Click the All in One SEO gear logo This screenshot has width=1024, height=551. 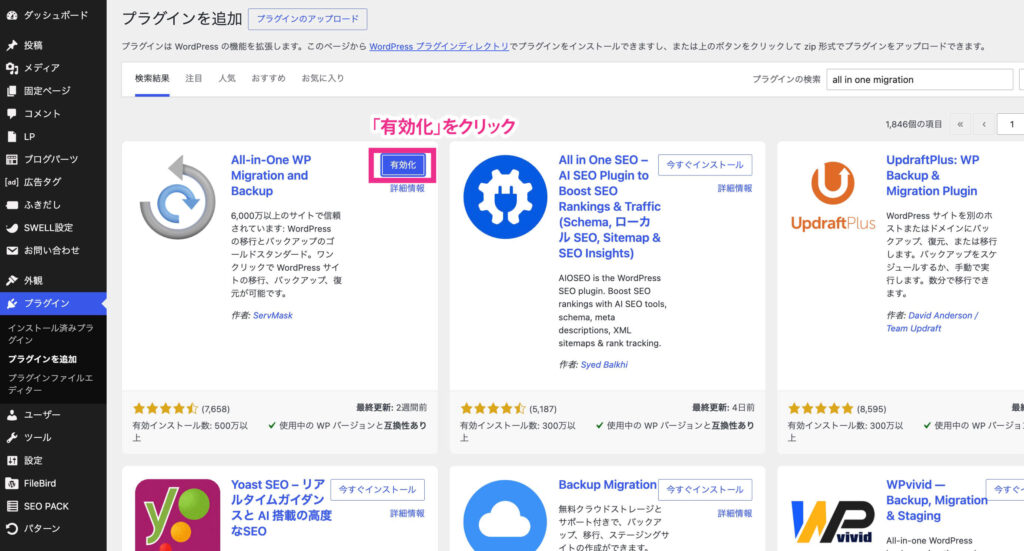[505, 197]
